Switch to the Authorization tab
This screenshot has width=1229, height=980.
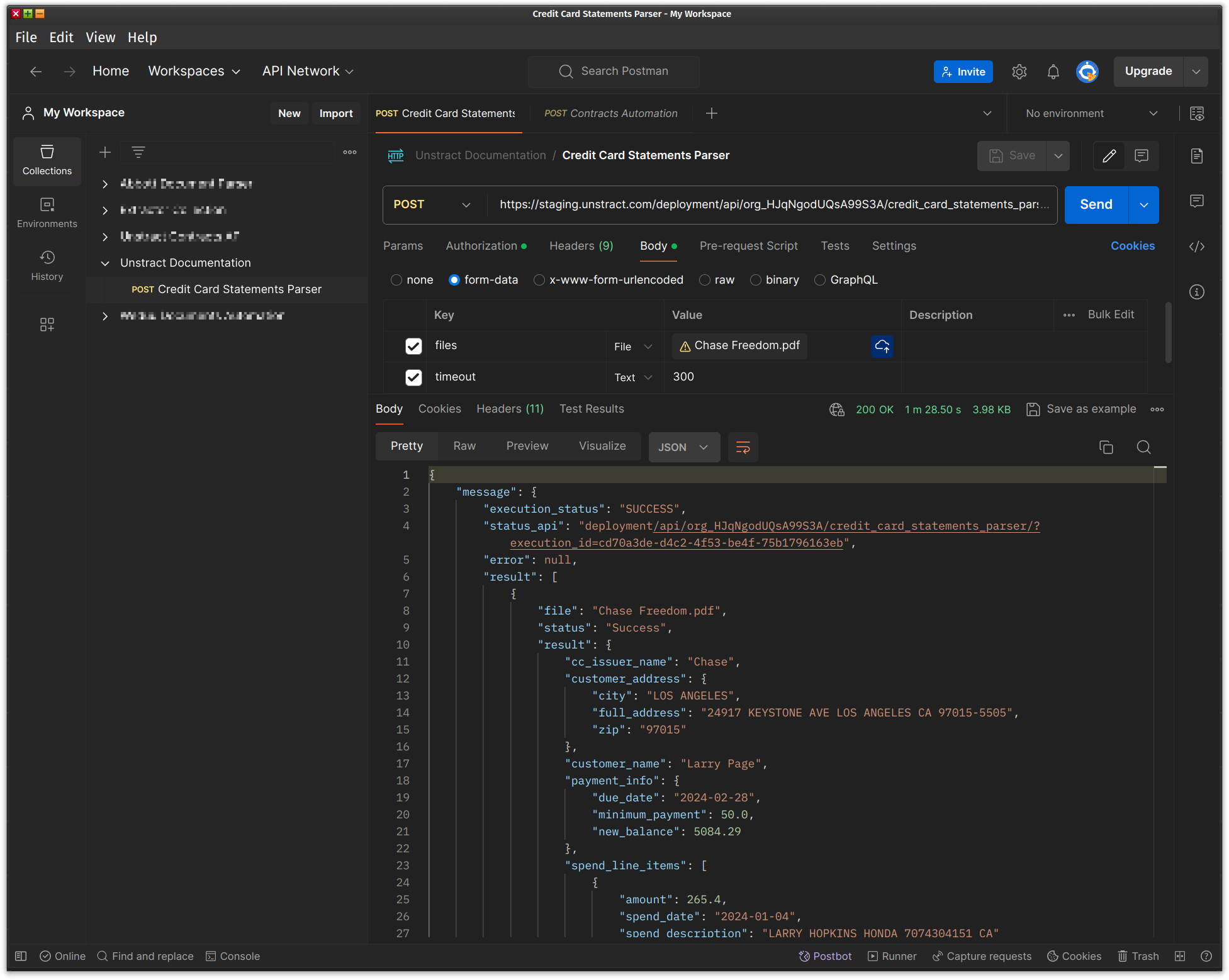click(x=486, y=246)
